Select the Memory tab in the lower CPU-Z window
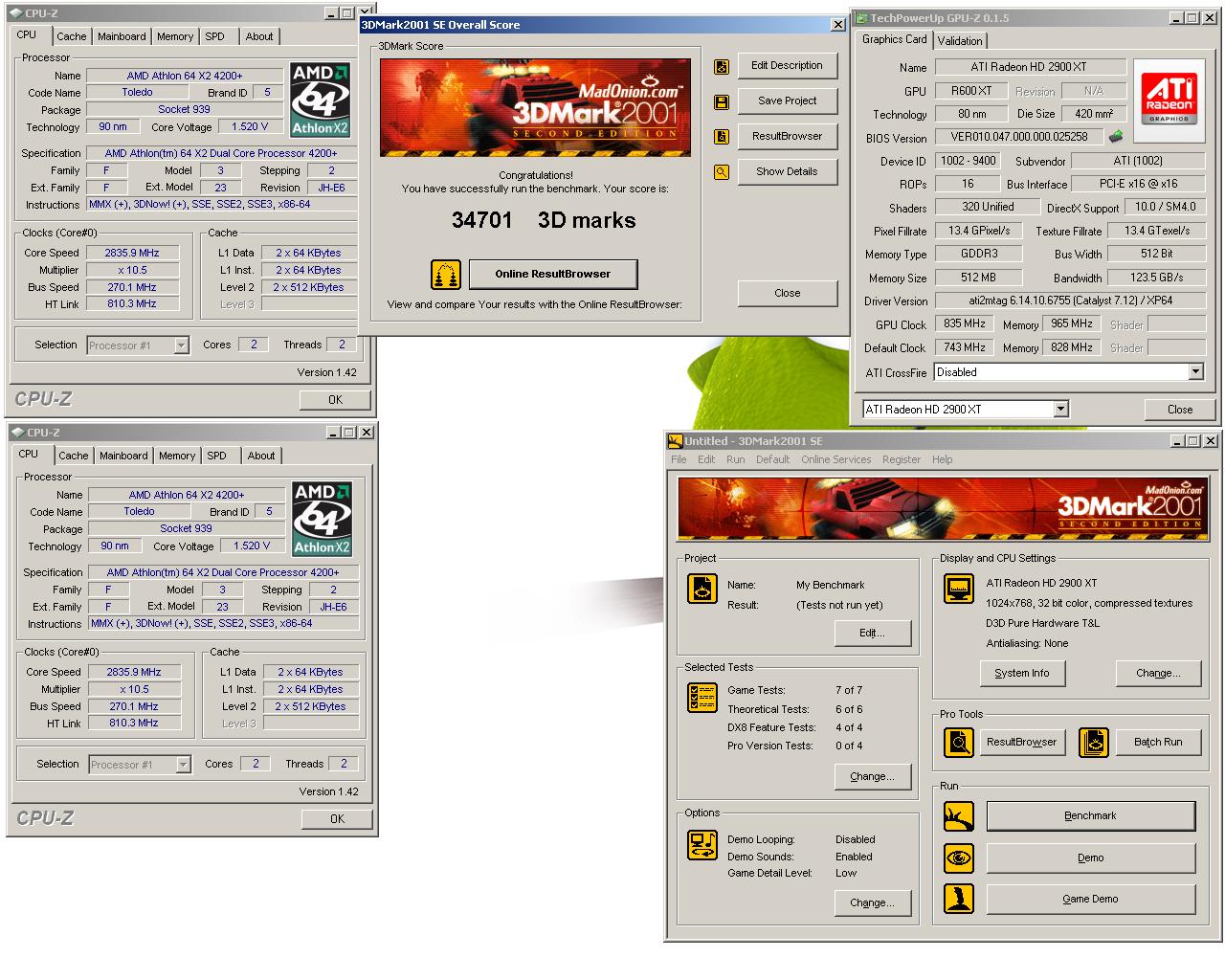Viewport: 1225px width, 980px height. click(x=177, y=456)
